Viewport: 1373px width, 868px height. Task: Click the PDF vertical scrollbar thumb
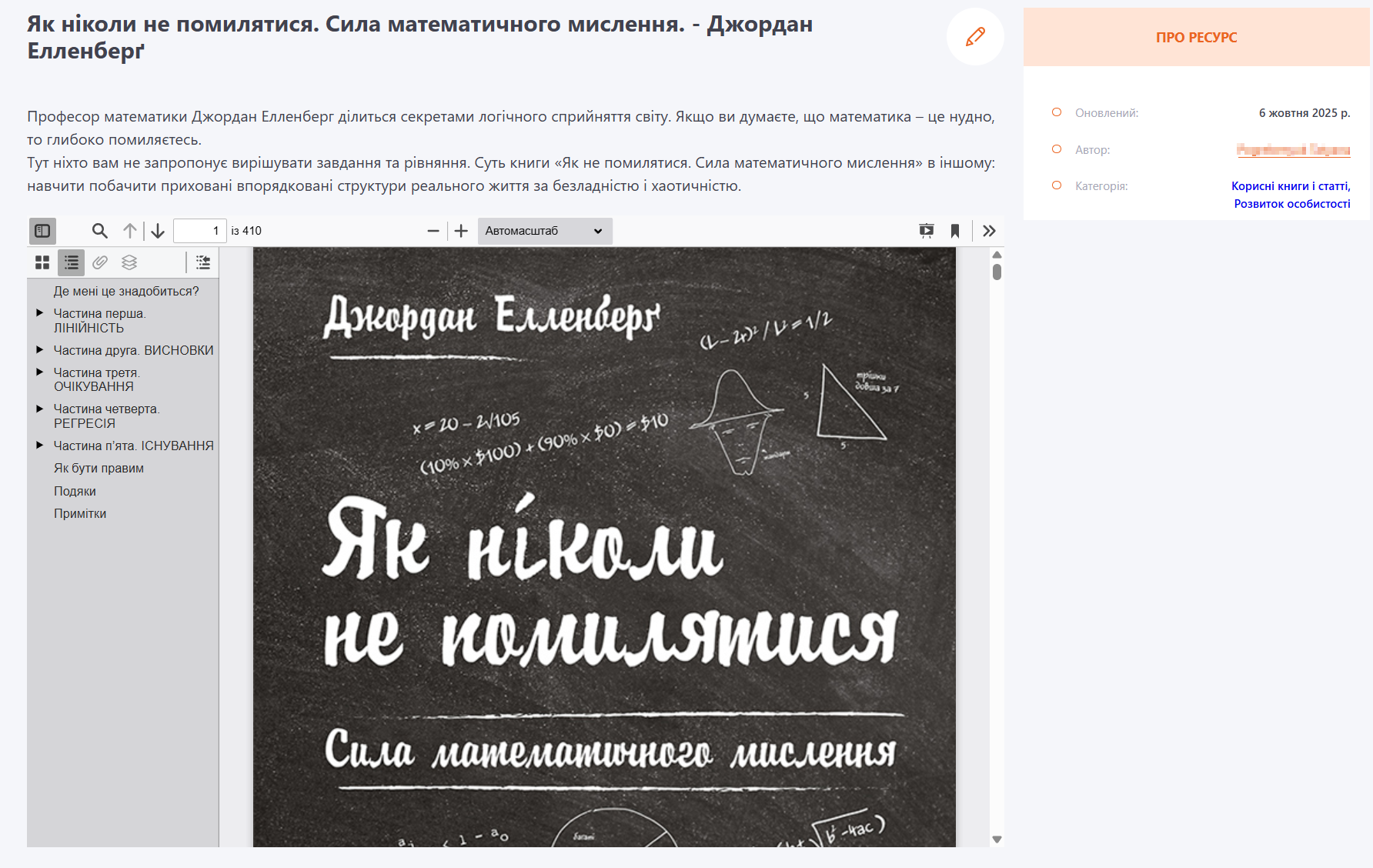point(997,272)
